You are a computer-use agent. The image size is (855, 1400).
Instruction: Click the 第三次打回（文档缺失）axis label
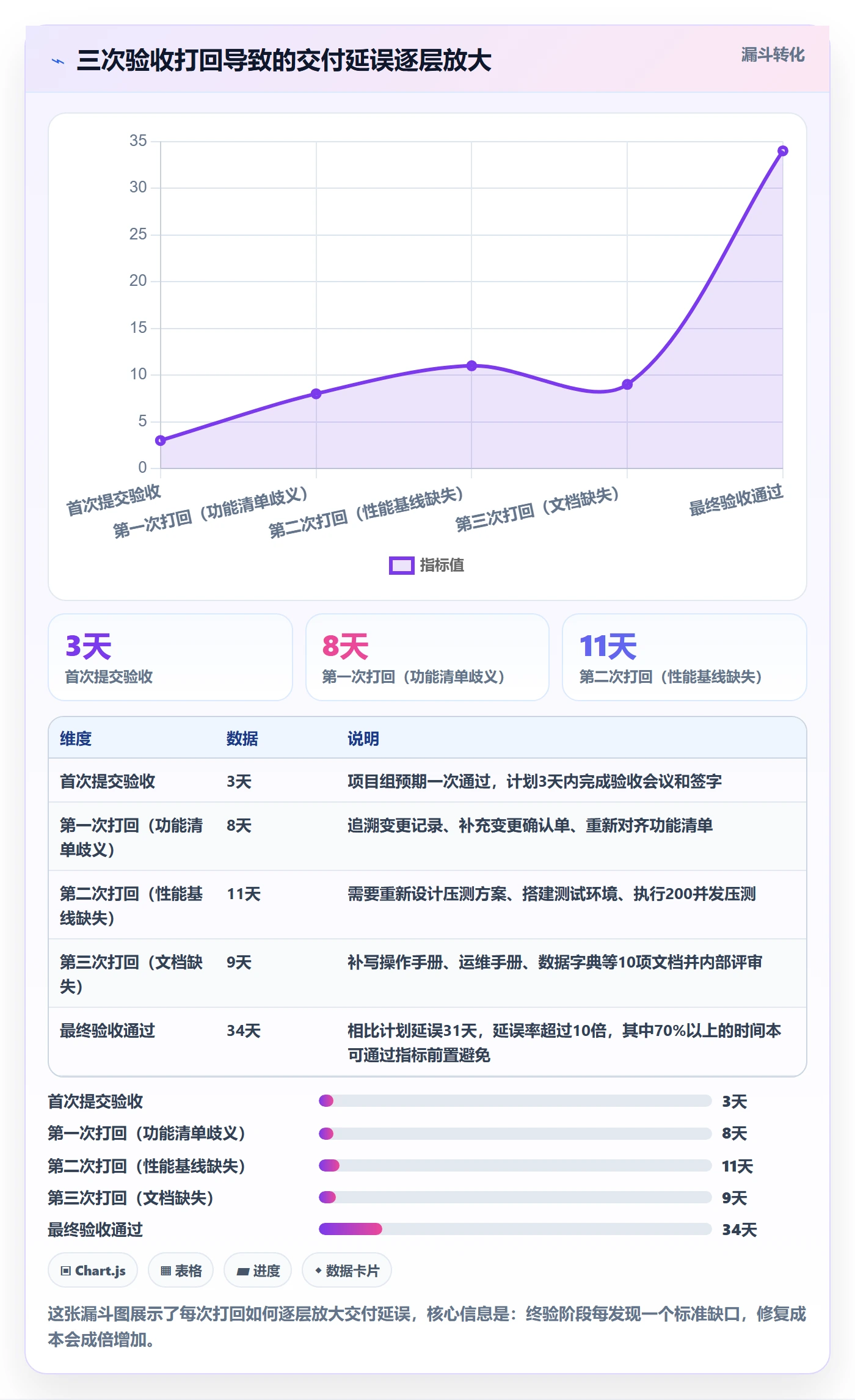[x=537, y=509]
